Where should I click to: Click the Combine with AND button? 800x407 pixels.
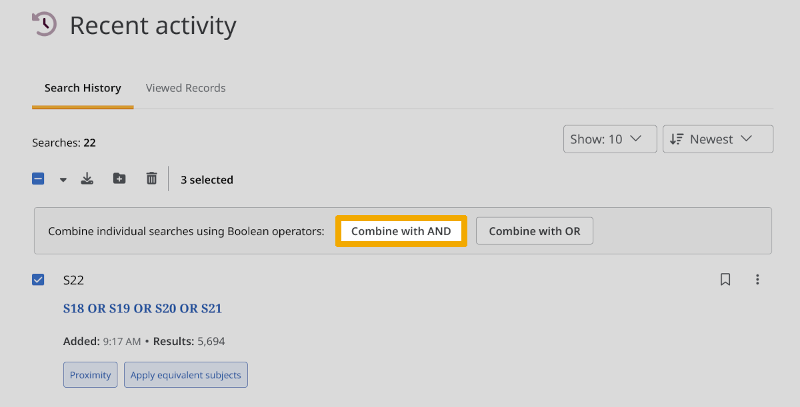[x=401, y=231]
